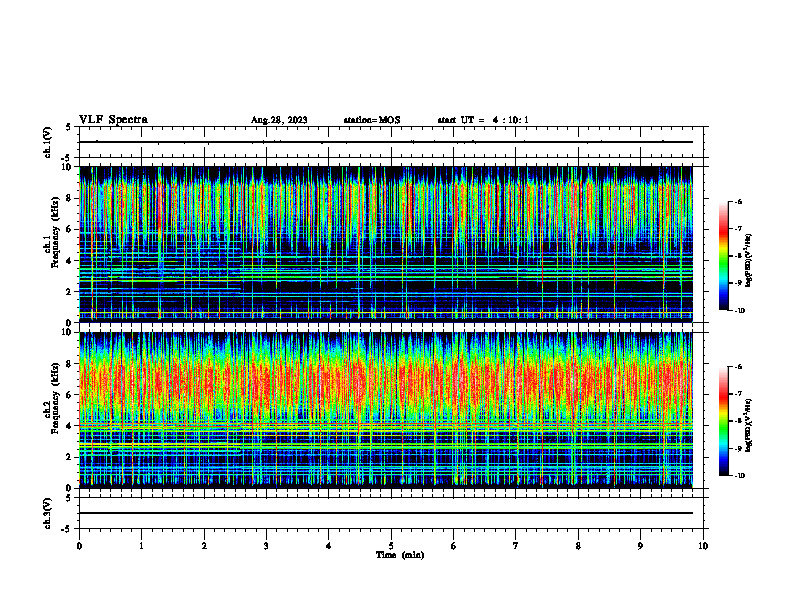Click the ch.1 spectrogram color bar
This screenshot has width=792, height=612.
point(724,256)
